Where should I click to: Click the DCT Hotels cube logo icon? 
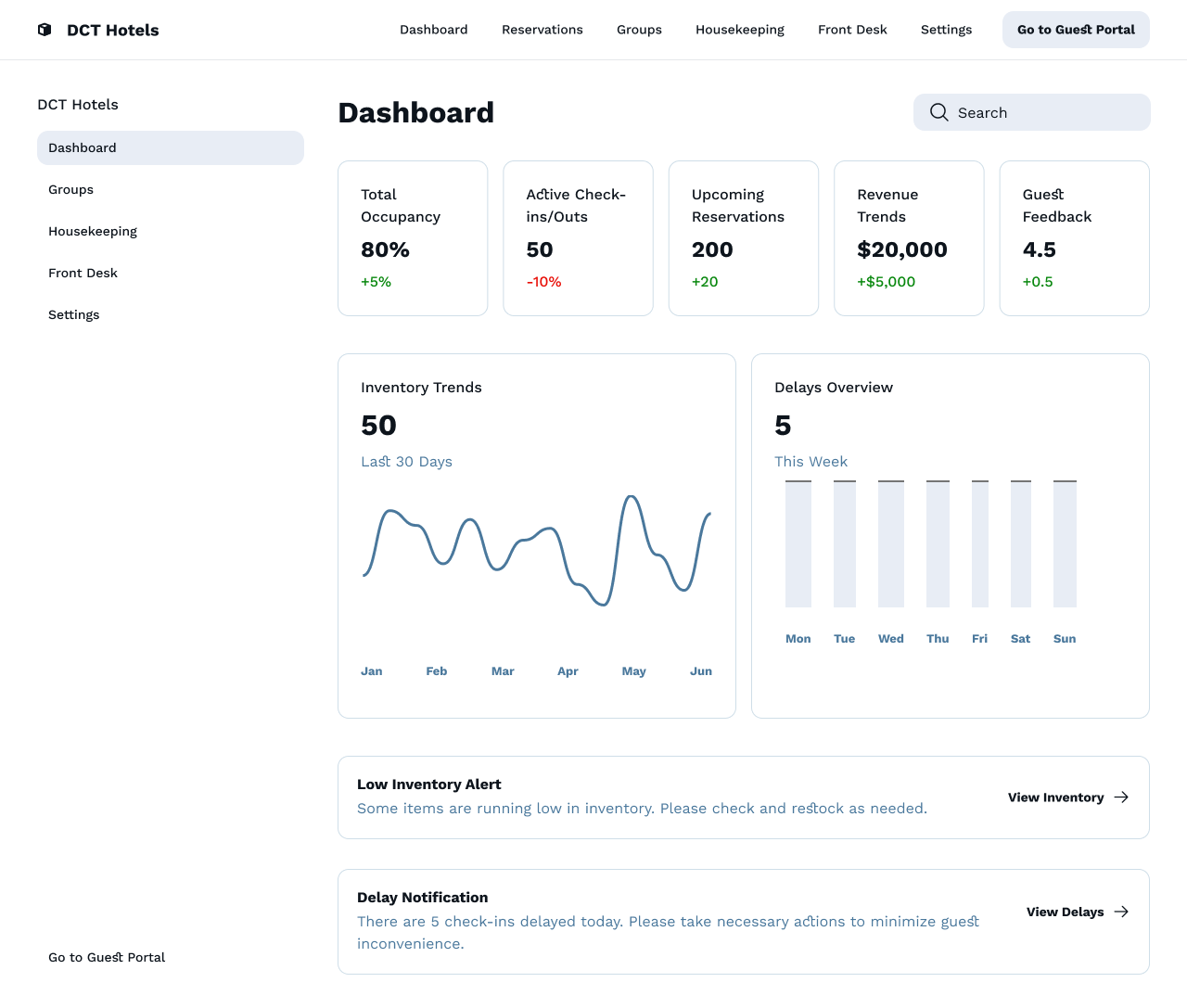pos(44,29)
